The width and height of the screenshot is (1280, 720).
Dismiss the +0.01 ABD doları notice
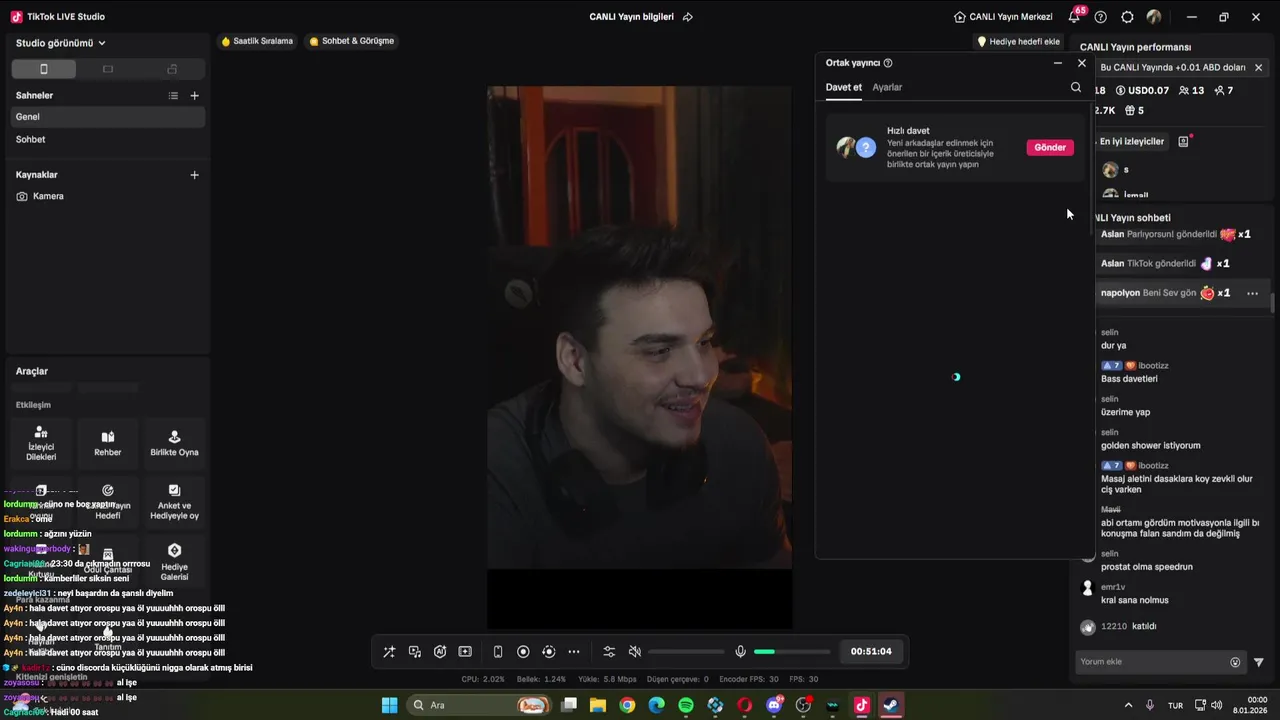pyautogui.click(x=1258, y=68)
